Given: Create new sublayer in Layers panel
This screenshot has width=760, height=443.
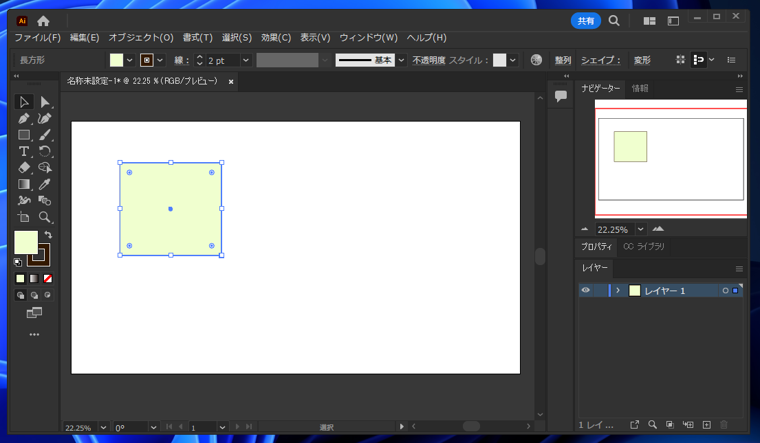Looking at the screenshot, I should tap(688, 425).
